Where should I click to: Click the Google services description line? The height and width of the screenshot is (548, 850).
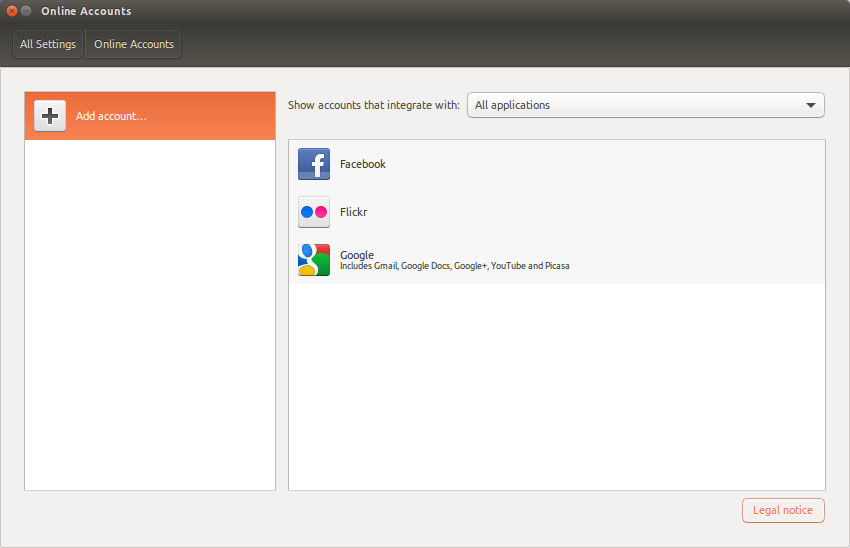coord(454,266)
